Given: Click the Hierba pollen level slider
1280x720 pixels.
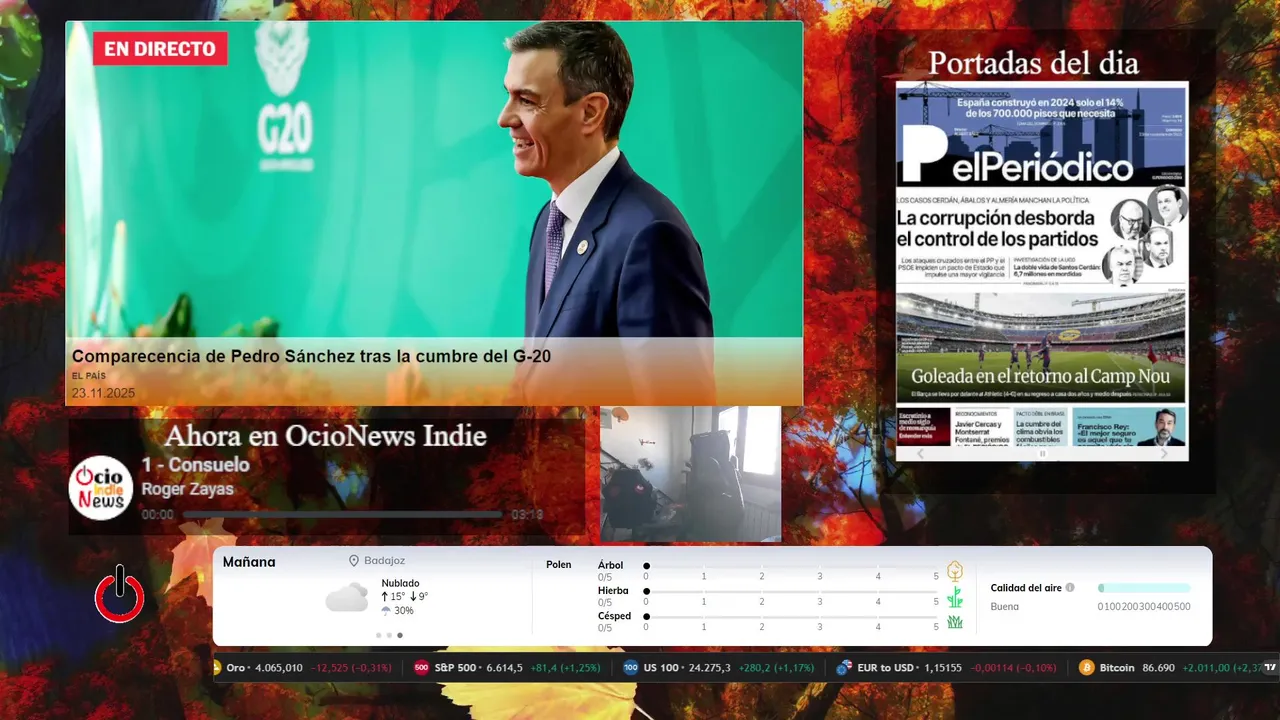Looking at the screenshot, I should pyautogui.click(x=791, y=592).
